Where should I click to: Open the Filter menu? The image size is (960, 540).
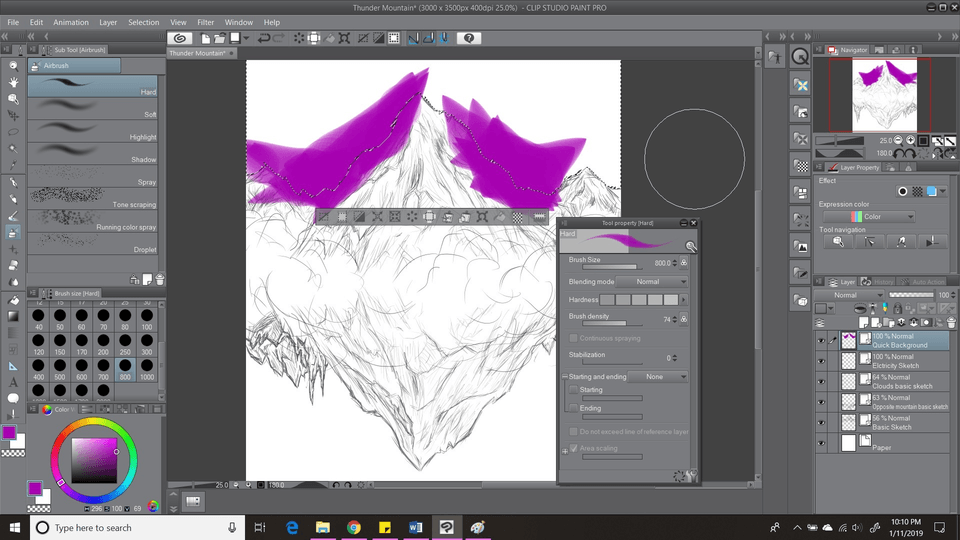205,22
